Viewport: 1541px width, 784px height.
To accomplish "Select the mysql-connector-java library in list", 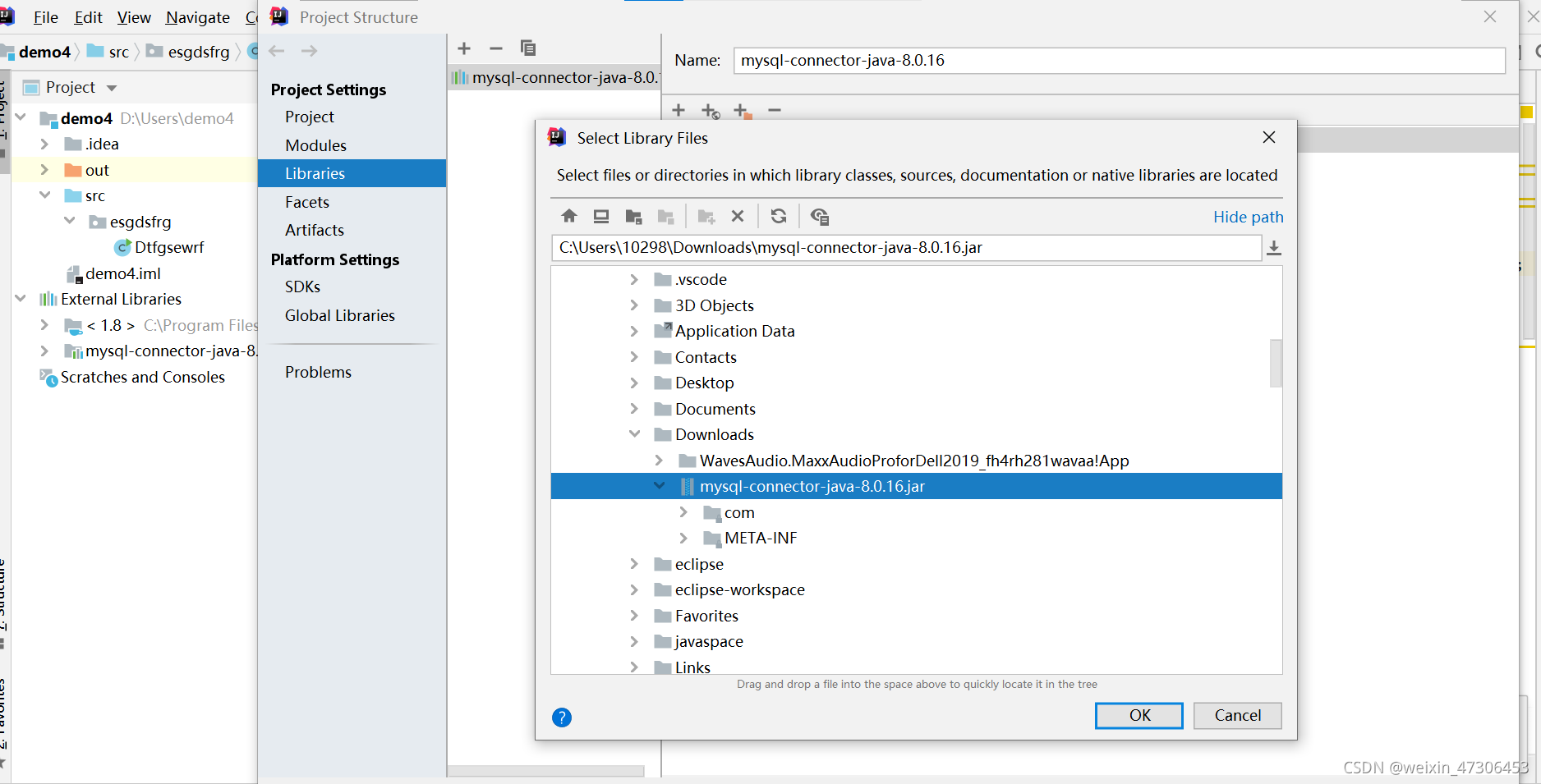I will 554,77.
